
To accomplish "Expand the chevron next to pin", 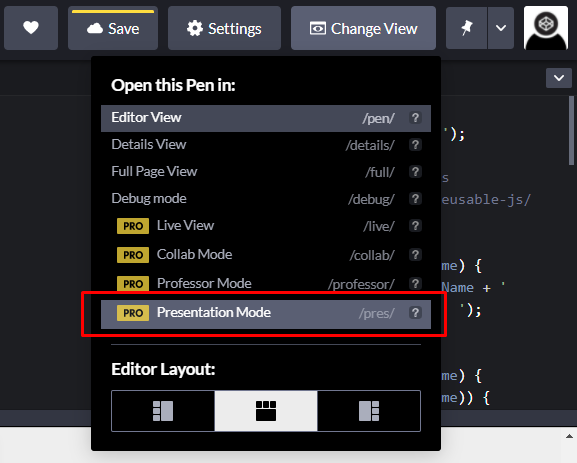I will (501, 28).
